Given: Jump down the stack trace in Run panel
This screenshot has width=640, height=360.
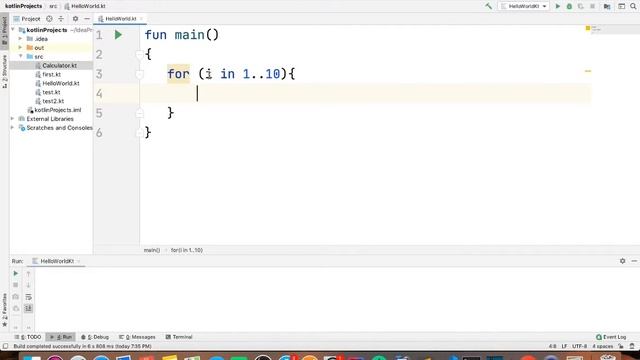Looking at the screenshot, I should (28, 285).
